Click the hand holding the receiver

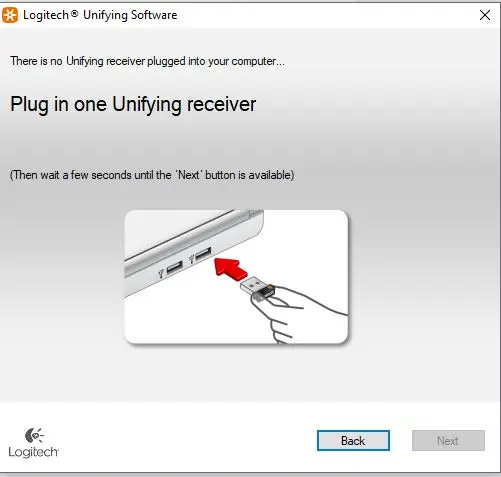coord(297,313)
